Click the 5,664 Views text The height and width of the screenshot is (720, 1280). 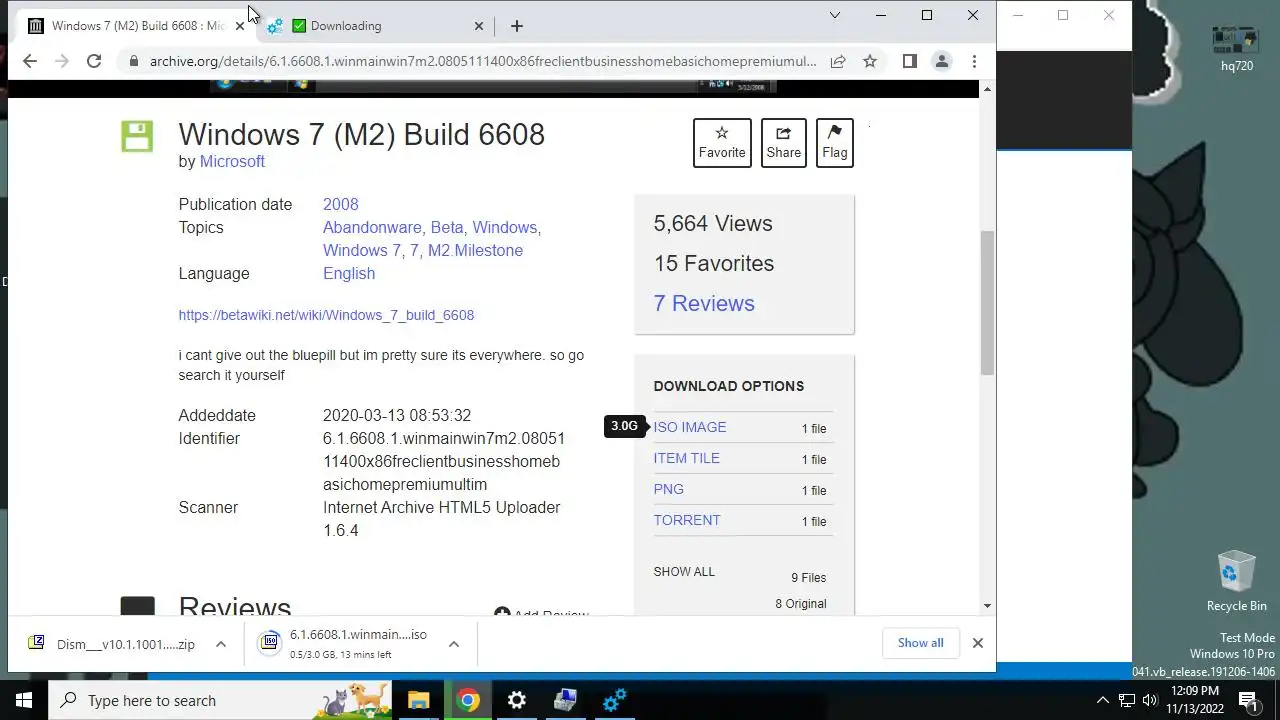pos(713,223)
